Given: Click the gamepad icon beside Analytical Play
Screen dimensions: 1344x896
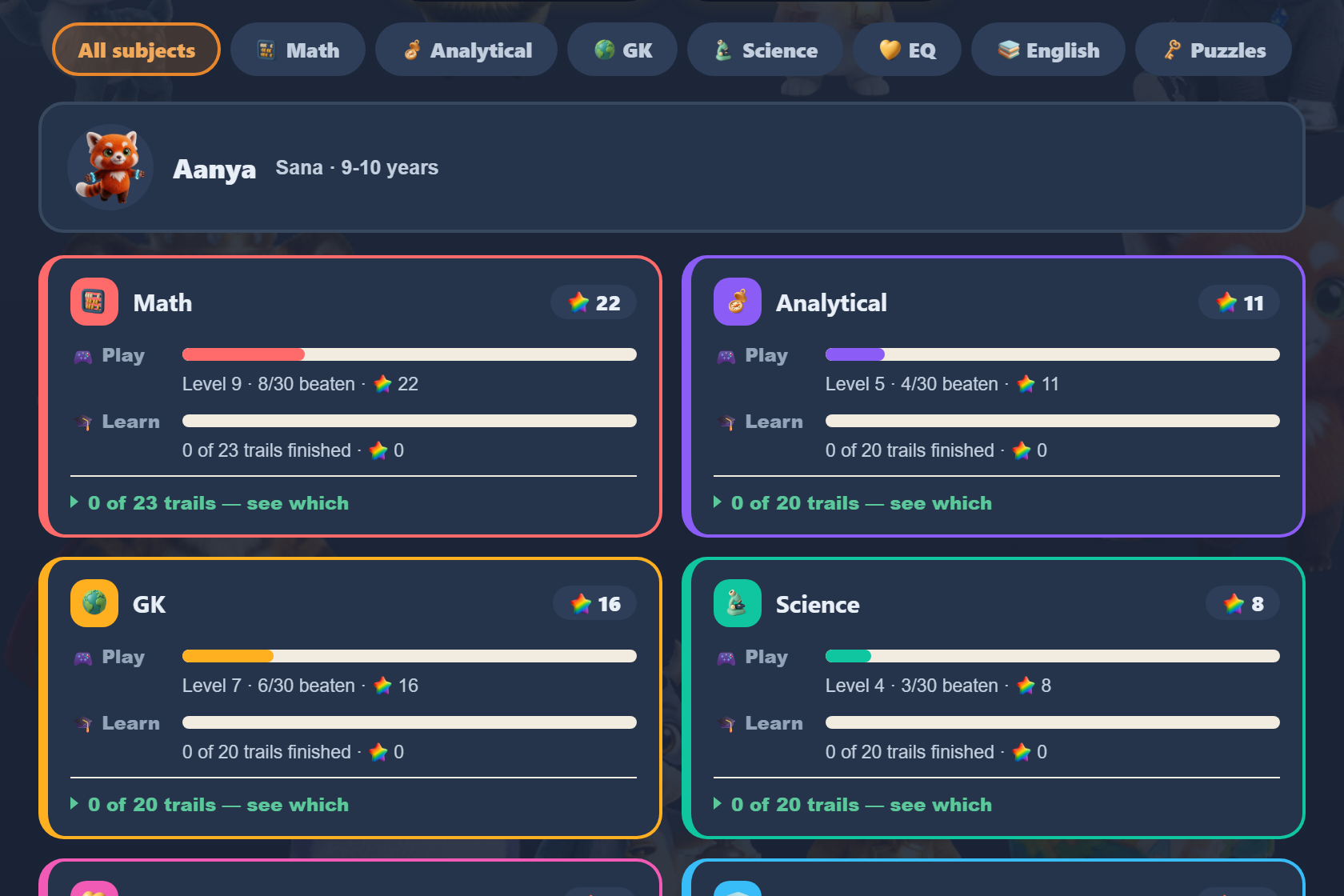Looking at the screenshot, I should click(x=726, y=357).
